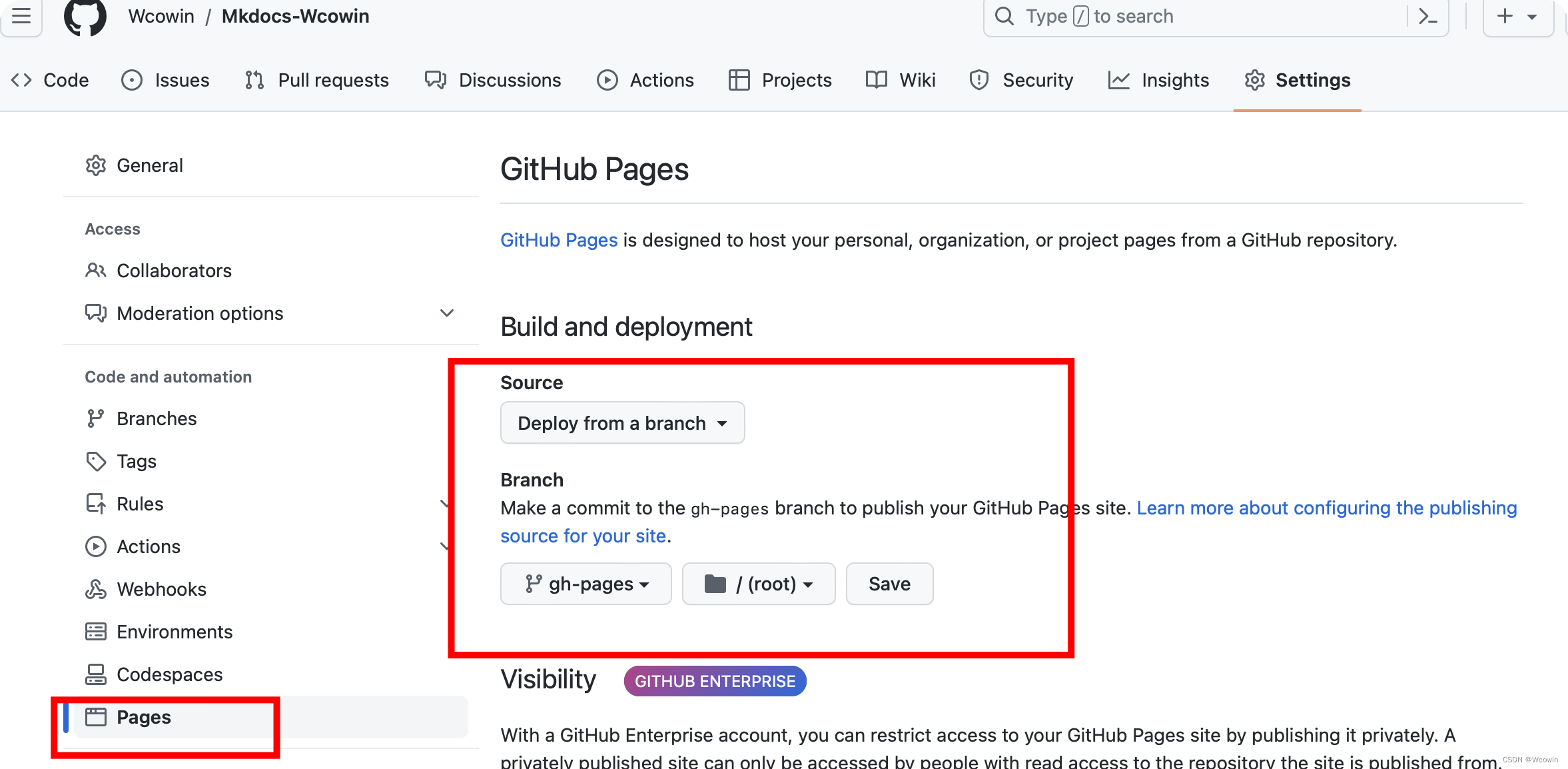Open the create new plus dropdown
The width and height of the screenshot is (1568, 769).
(x=1517, y=16)
